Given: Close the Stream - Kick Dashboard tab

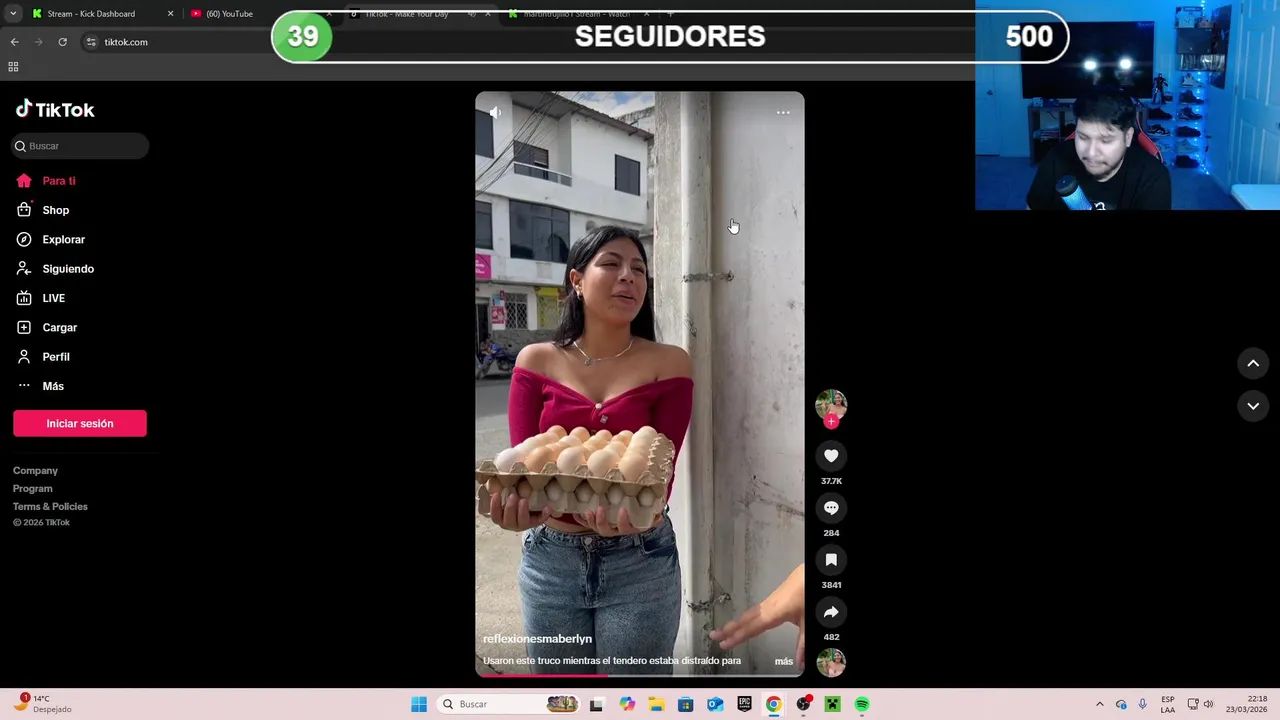Looking at the screenshot, I should [170, 14].
